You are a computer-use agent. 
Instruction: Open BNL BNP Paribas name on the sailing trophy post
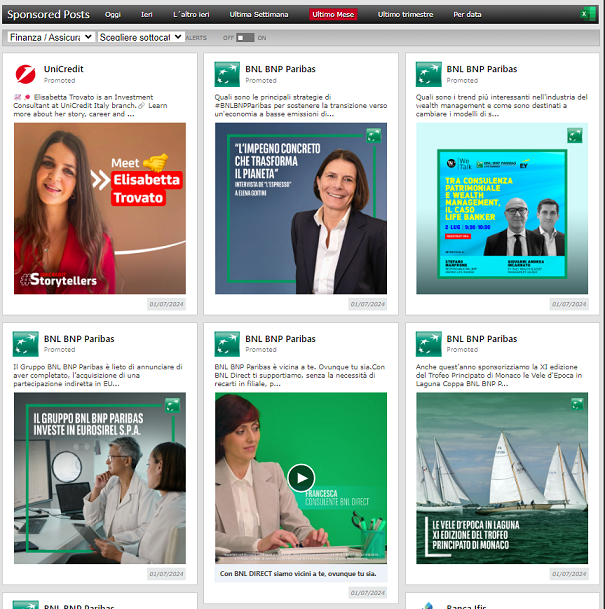click(x=482, y=339)
